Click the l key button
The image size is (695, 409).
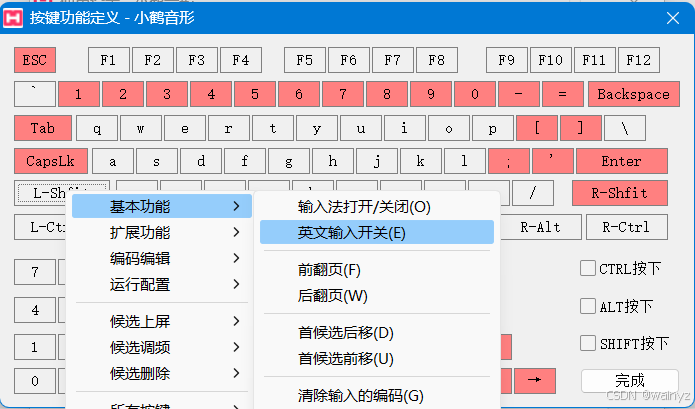click(x=465, y=161)
